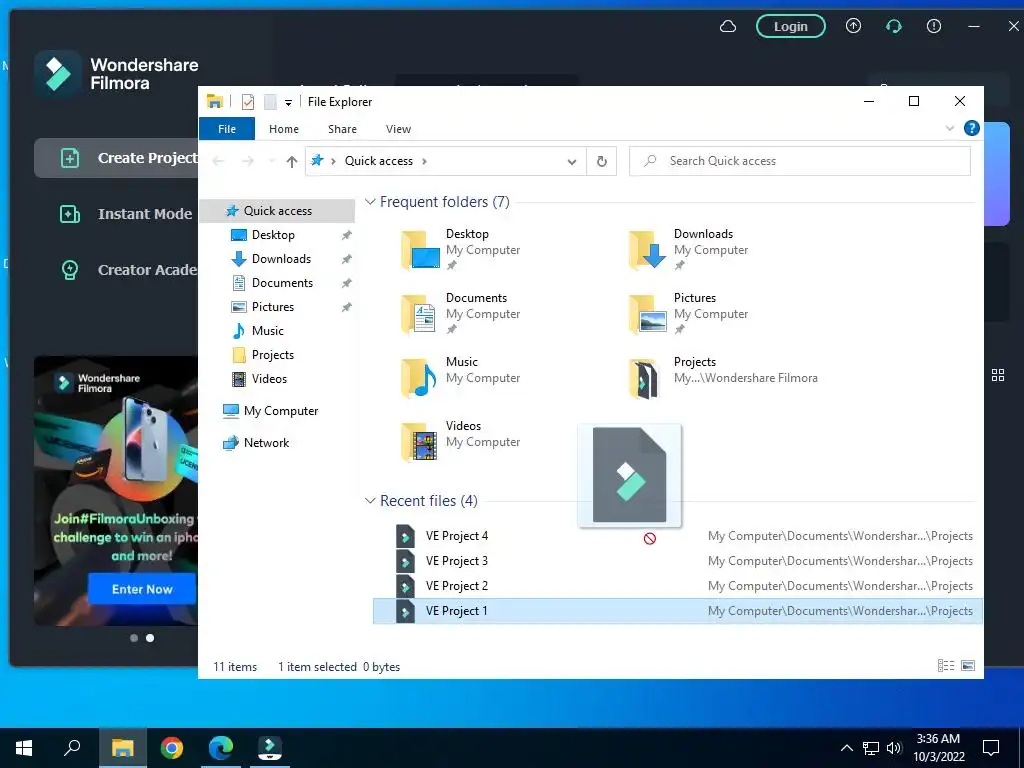Open Creator Academy in Filmora
The width and height of the screenshot is (1024, 768).
tap(128, 270)
